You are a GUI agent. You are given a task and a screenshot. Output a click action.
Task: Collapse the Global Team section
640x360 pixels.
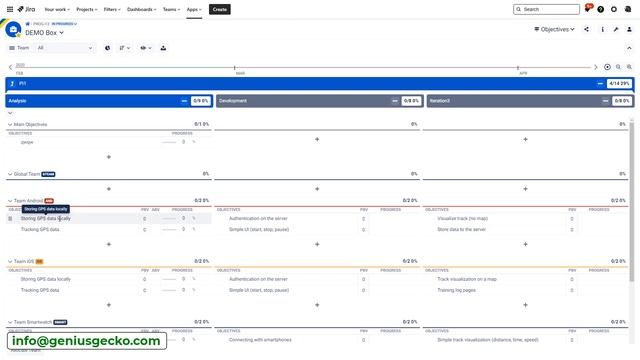pos(10,174)
